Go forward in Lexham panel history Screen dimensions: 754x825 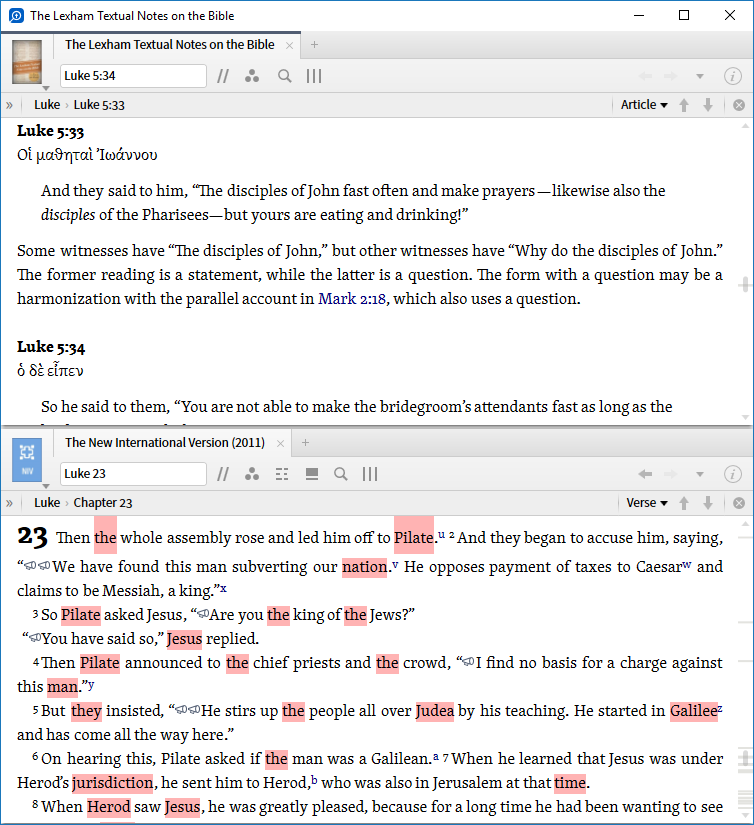click(x=670, y=76)
